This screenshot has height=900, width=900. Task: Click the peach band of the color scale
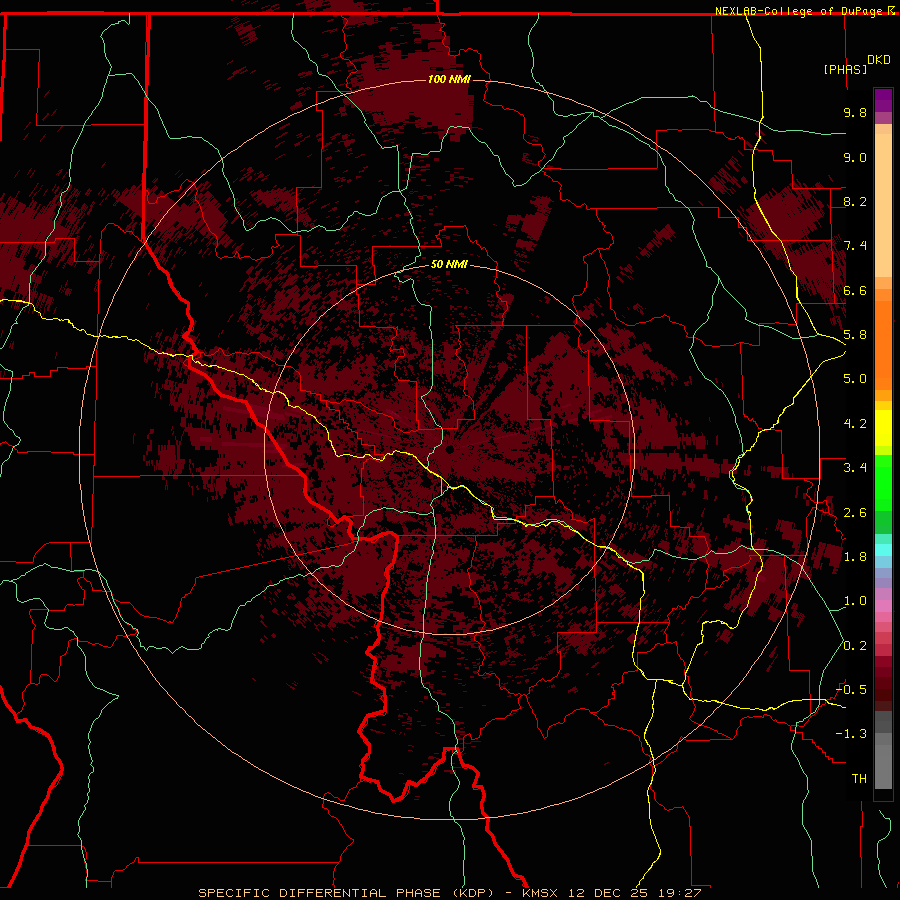883,204
